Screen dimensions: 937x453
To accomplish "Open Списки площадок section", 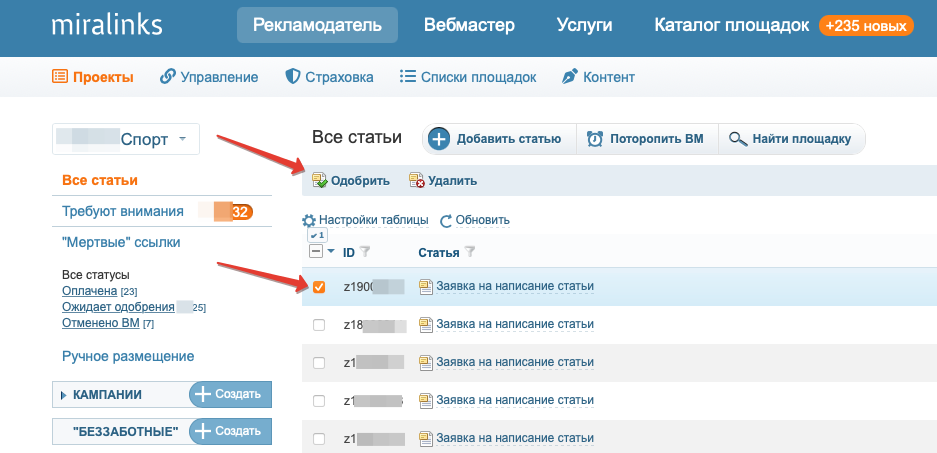I will pyautogui.click(x=468, y=77).
